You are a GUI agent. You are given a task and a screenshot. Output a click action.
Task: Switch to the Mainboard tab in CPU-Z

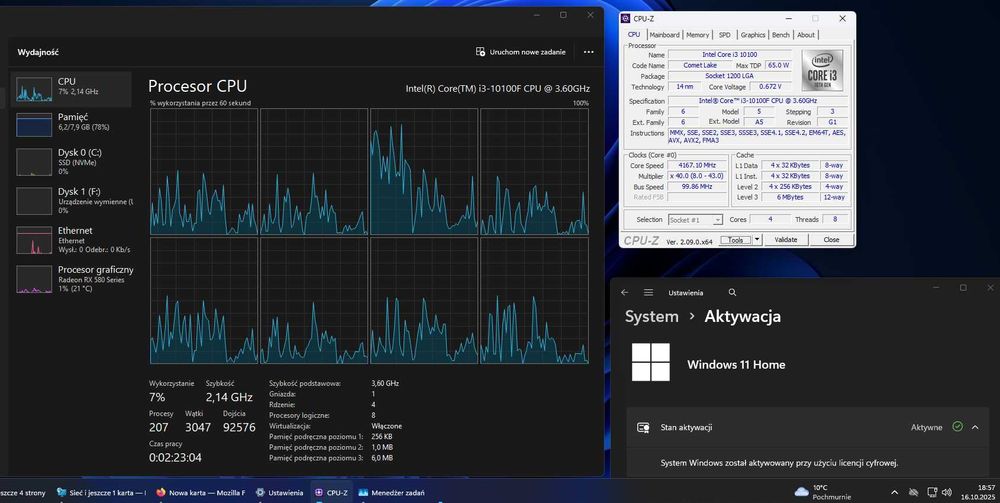(x=664, y=35)
